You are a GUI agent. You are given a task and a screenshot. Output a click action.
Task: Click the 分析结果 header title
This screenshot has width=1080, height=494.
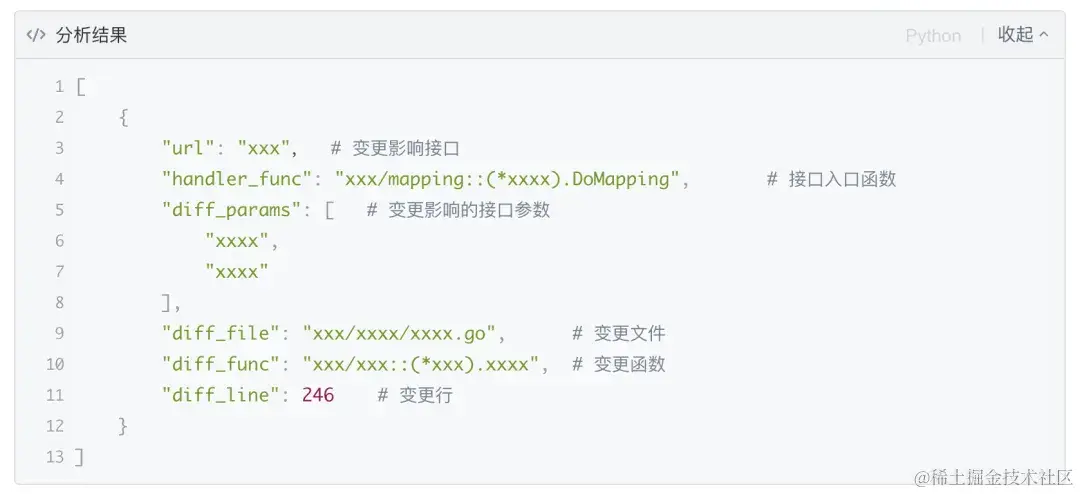(x=91, y=35)
